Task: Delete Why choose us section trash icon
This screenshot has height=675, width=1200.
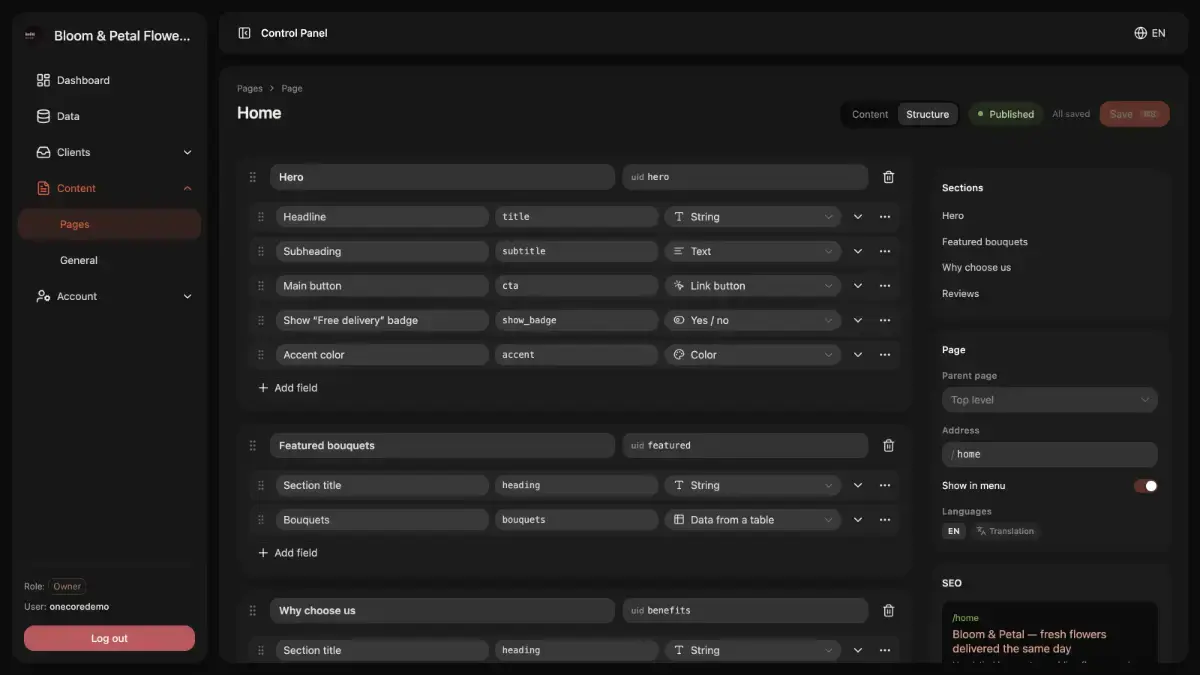Action: point(888,611)
